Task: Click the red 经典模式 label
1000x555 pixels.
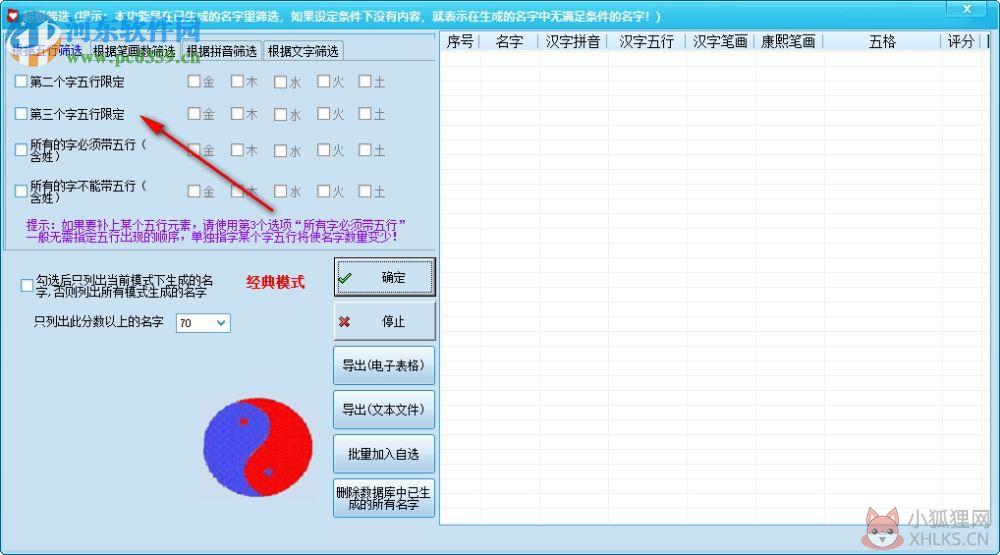Action: [x=276, y=282]
